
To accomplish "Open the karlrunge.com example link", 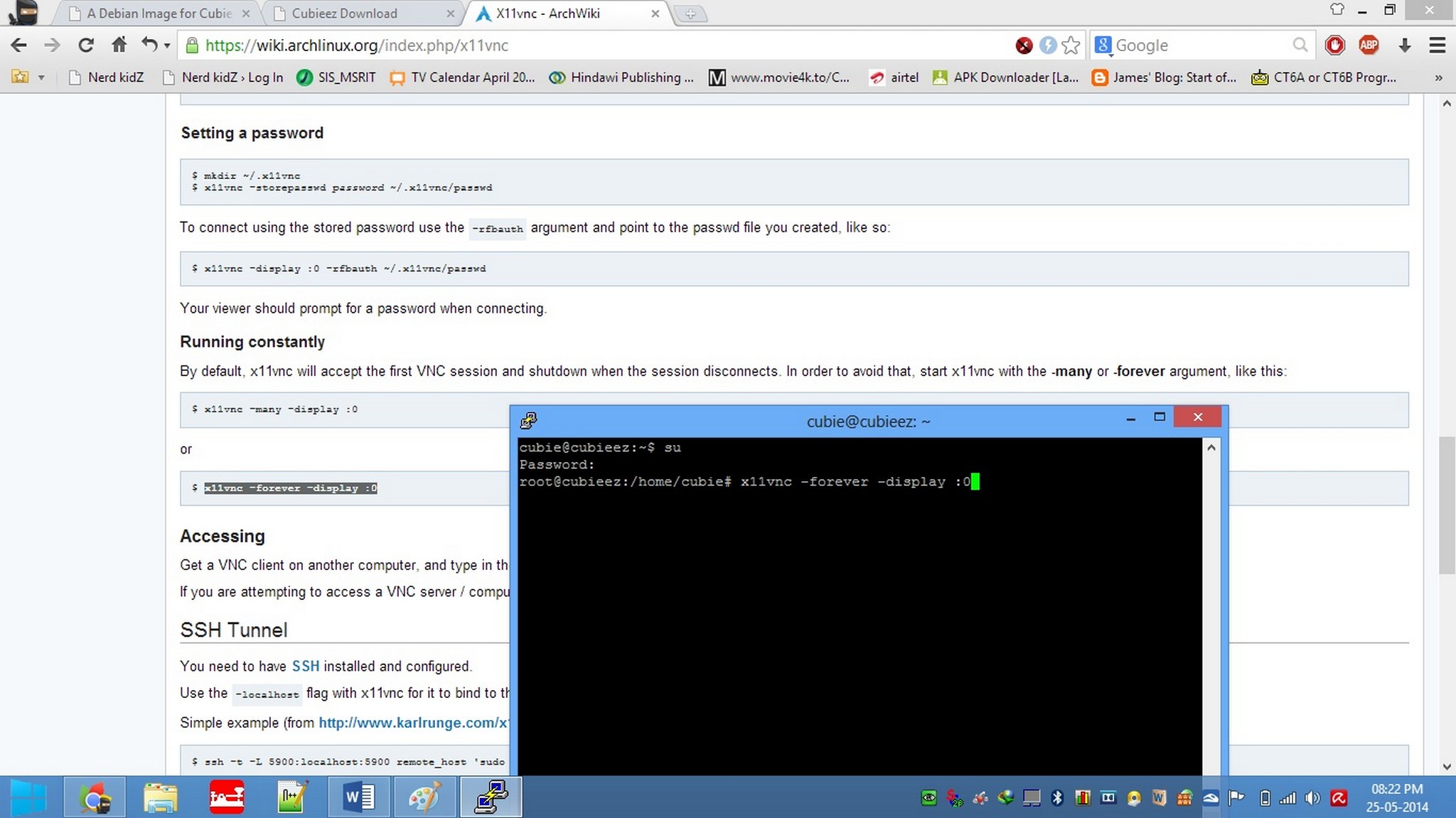I will coord(414,723).
